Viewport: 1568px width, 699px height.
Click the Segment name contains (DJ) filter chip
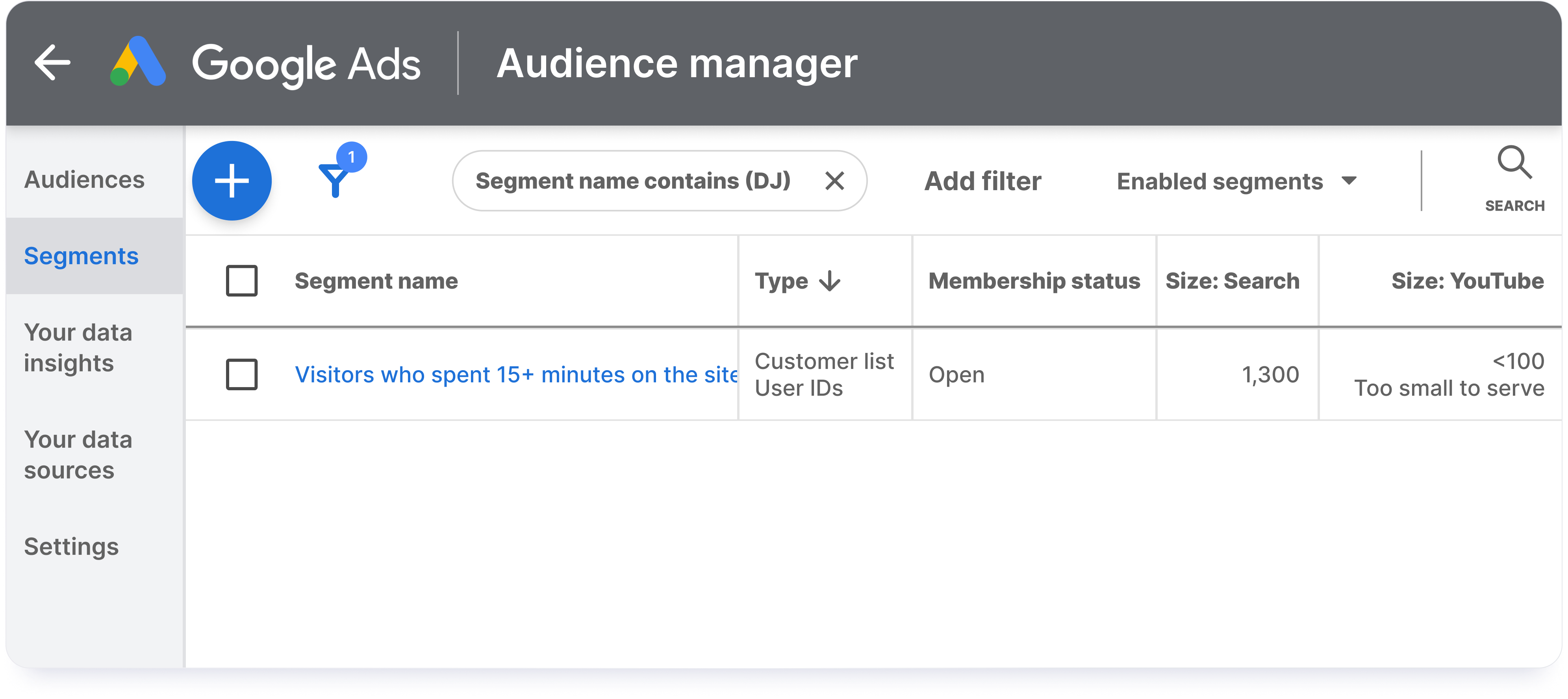(633, 181)
